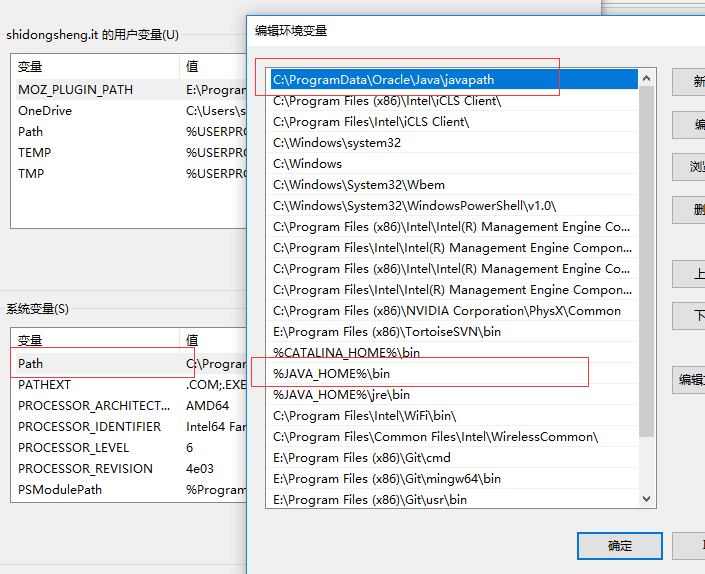Select system variable Path row
705x574 pixels.
click(x=130, y=364)
